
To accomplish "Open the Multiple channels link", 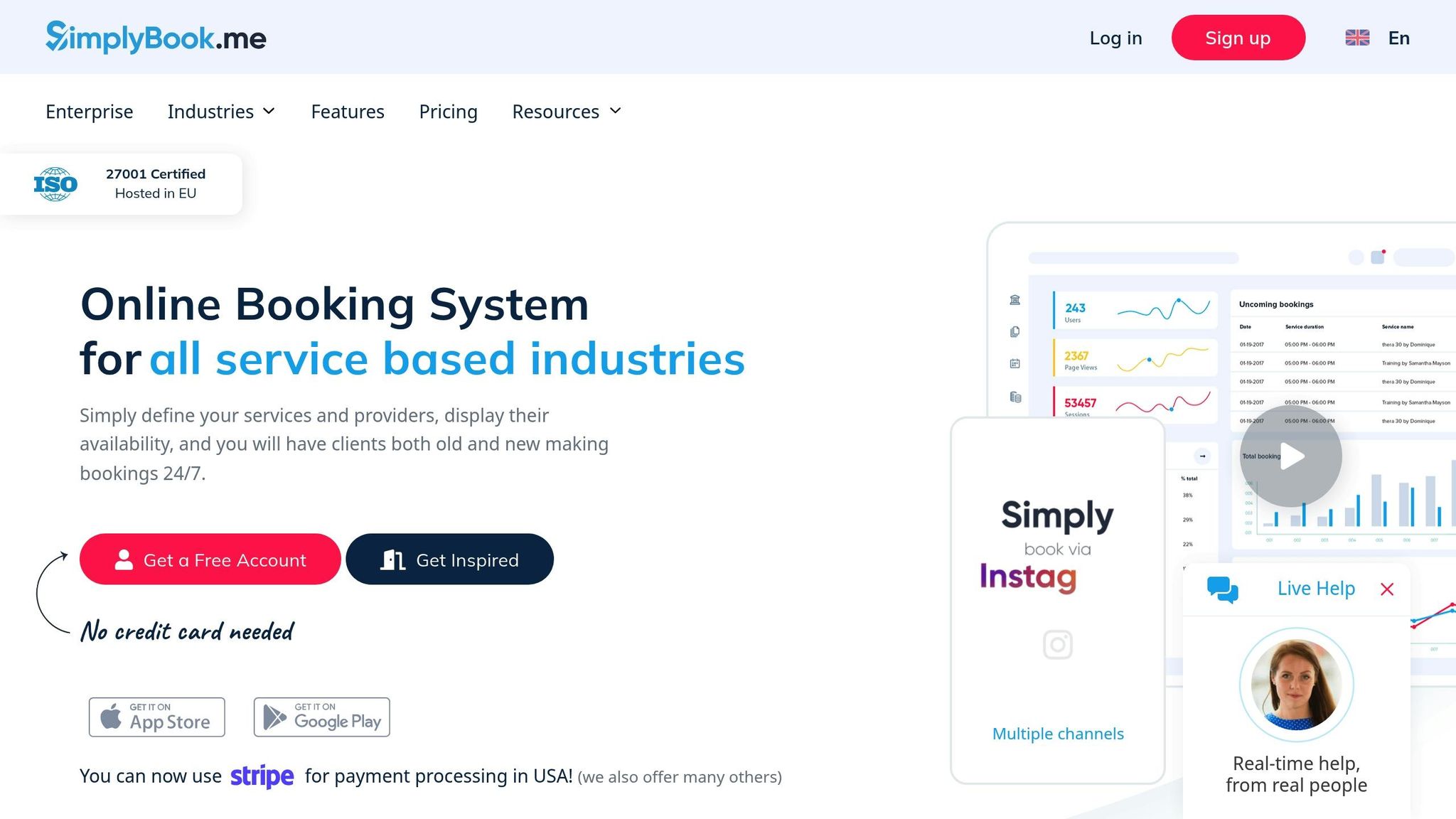I will click(x=1057, y=733).
